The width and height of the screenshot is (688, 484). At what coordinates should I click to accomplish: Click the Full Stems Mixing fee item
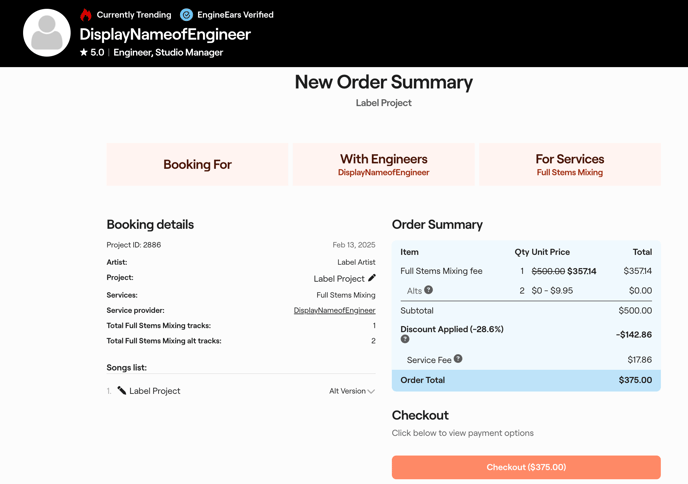click(x=441, y=271)
